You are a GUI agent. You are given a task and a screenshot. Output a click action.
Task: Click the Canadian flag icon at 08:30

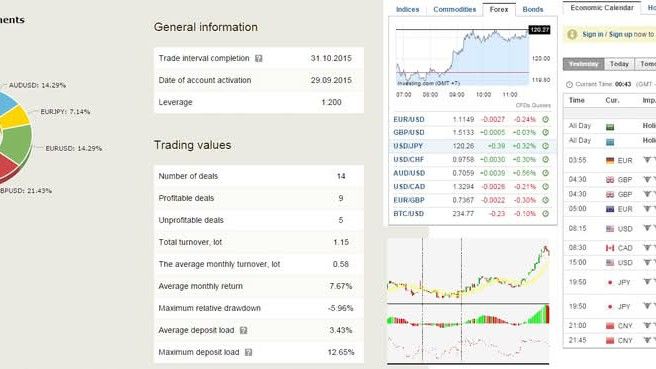coord(610,248)
